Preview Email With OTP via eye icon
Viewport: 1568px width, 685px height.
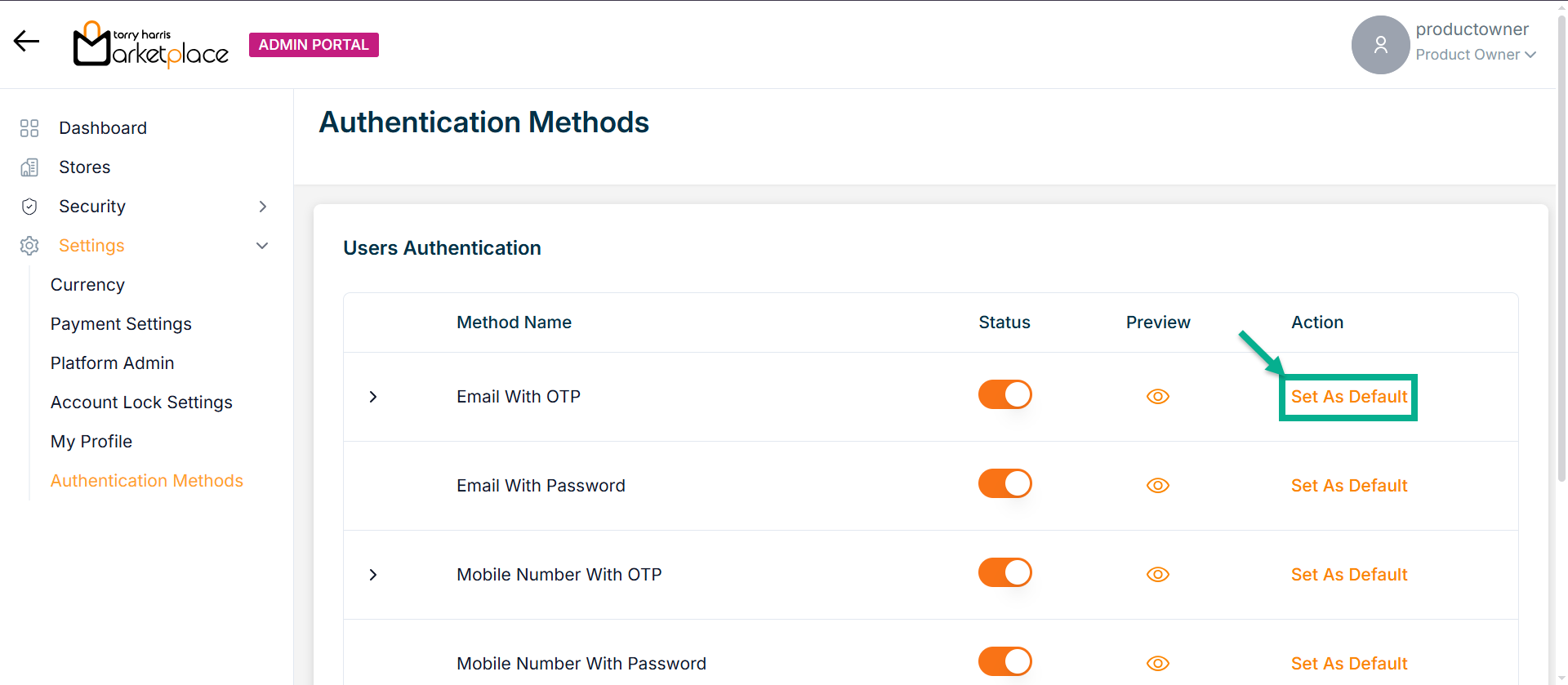coord(1157,397)
